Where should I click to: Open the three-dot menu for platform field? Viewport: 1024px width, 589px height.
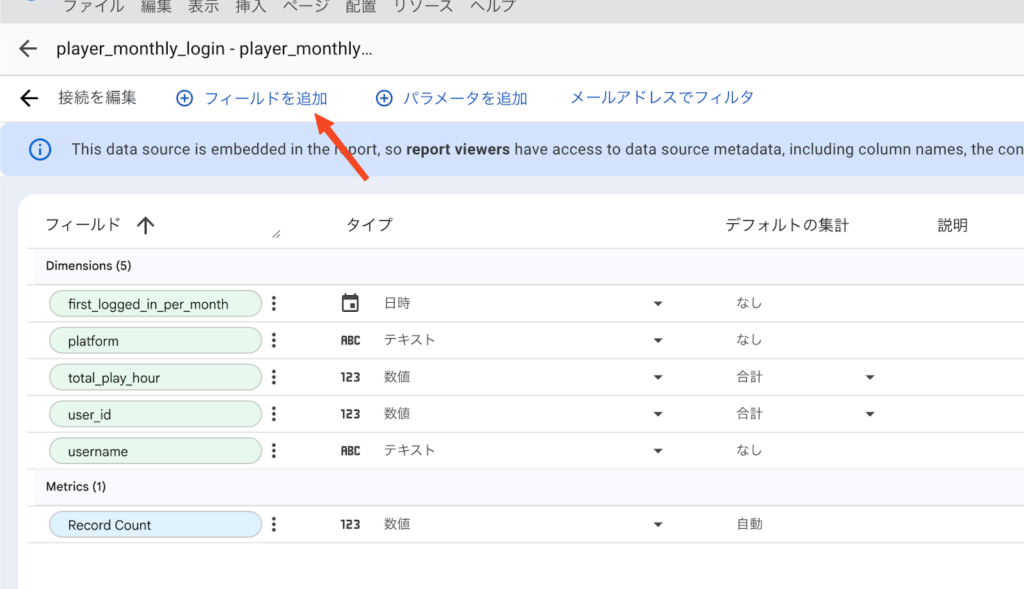click(x=274, y=341)
